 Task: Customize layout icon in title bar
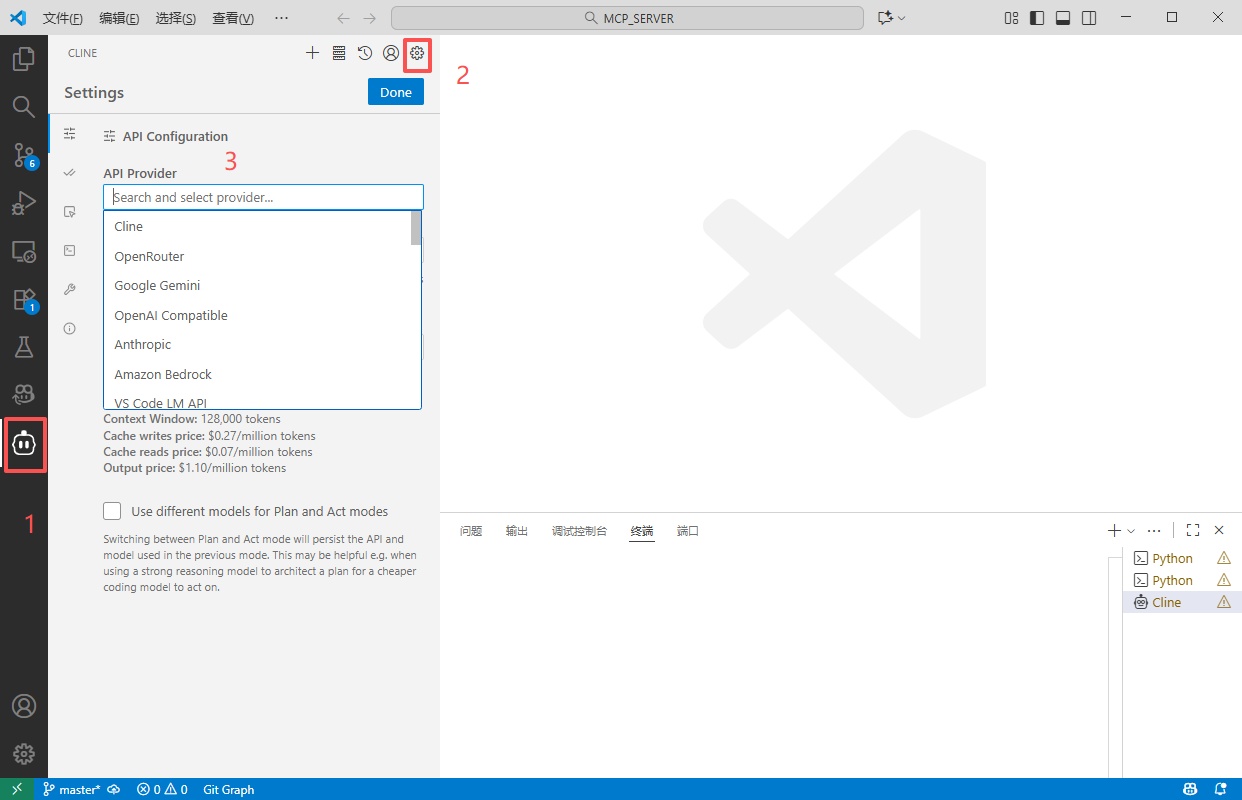pos(1011,18)
